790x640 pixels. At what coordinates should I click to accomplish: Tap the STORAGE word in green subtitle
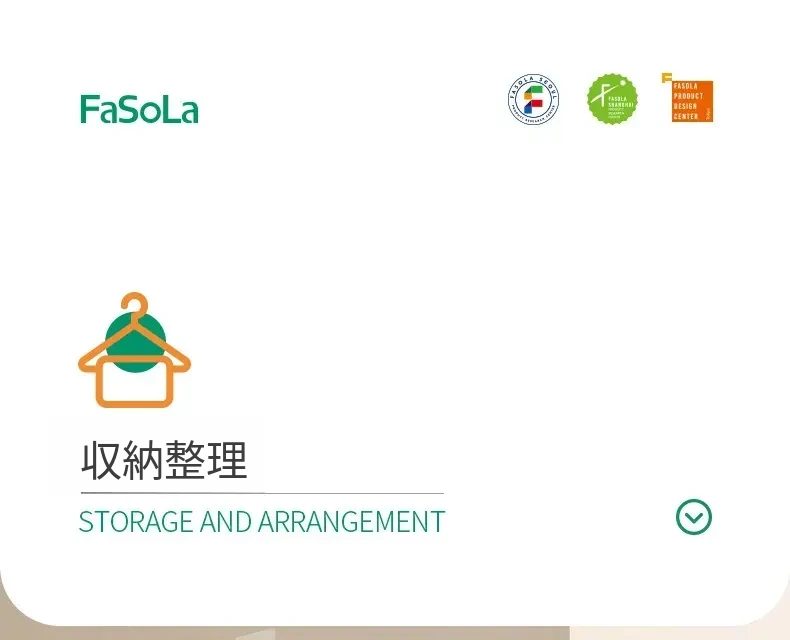136,521
